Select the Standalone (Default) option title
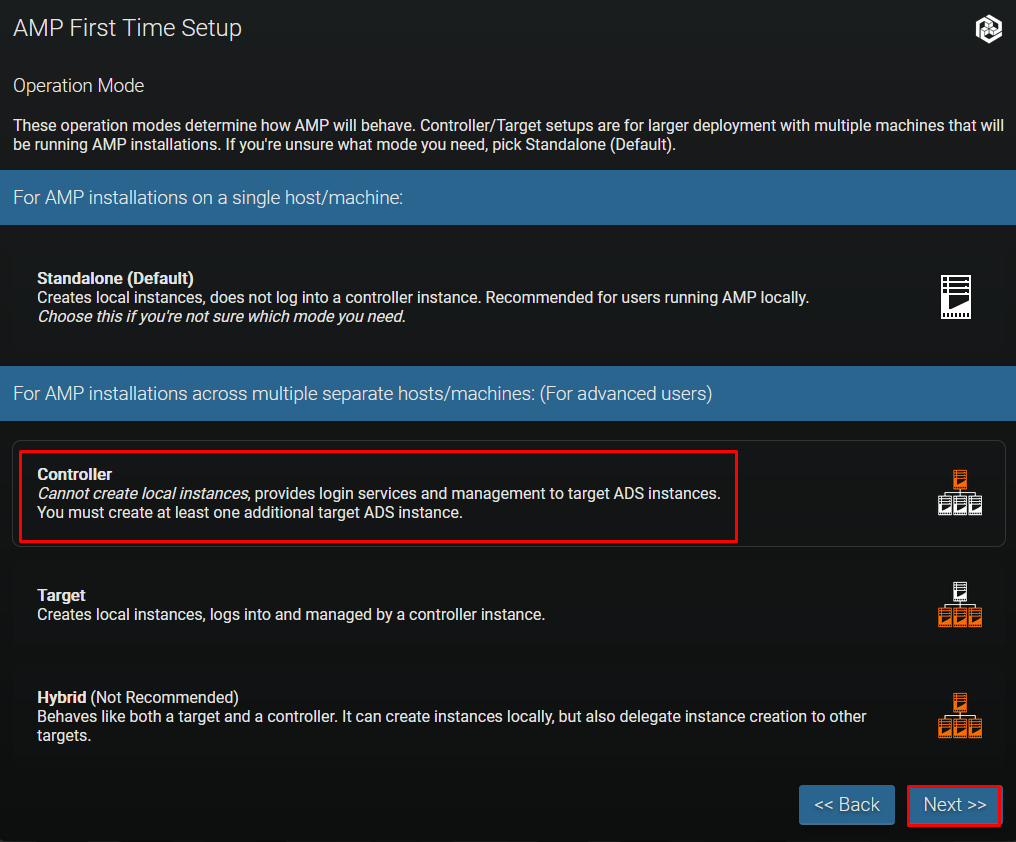This screenshot has height=842, width=1016. [x=115, y=278]
